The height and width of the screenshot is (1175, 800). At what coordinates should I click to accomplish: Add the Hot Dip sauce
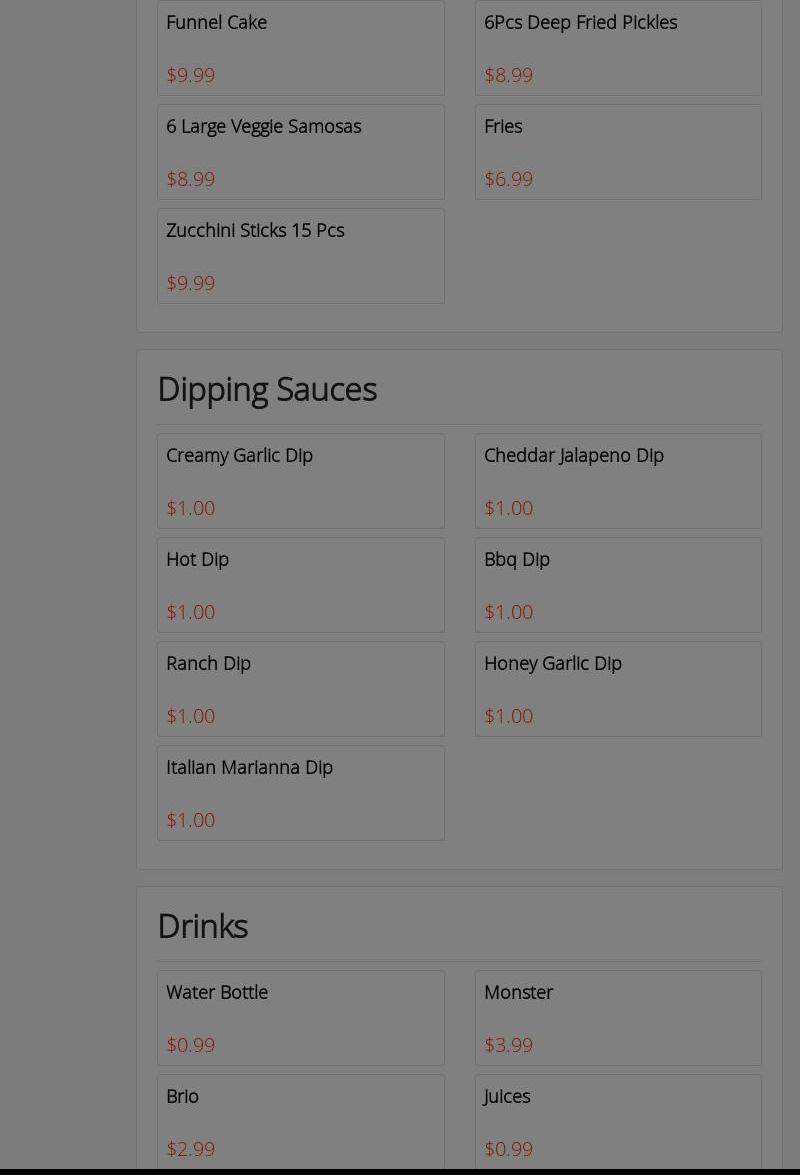pos(300,584)
